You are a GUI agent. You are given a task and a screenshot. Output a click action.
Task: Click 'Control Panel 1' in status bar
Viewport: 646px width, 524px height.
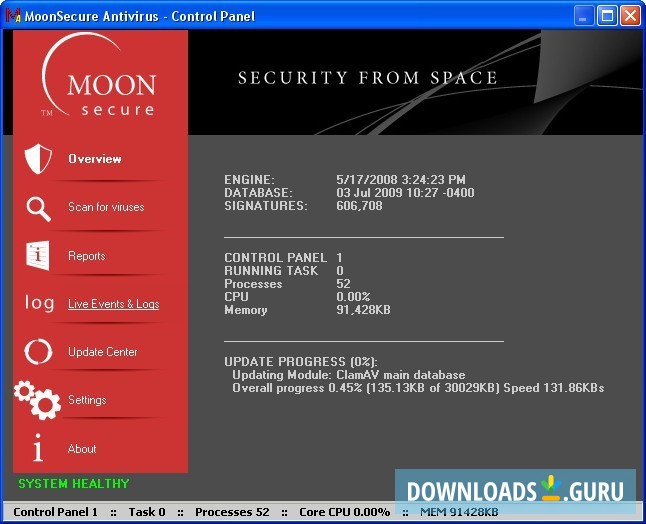[x=56, y=512]
